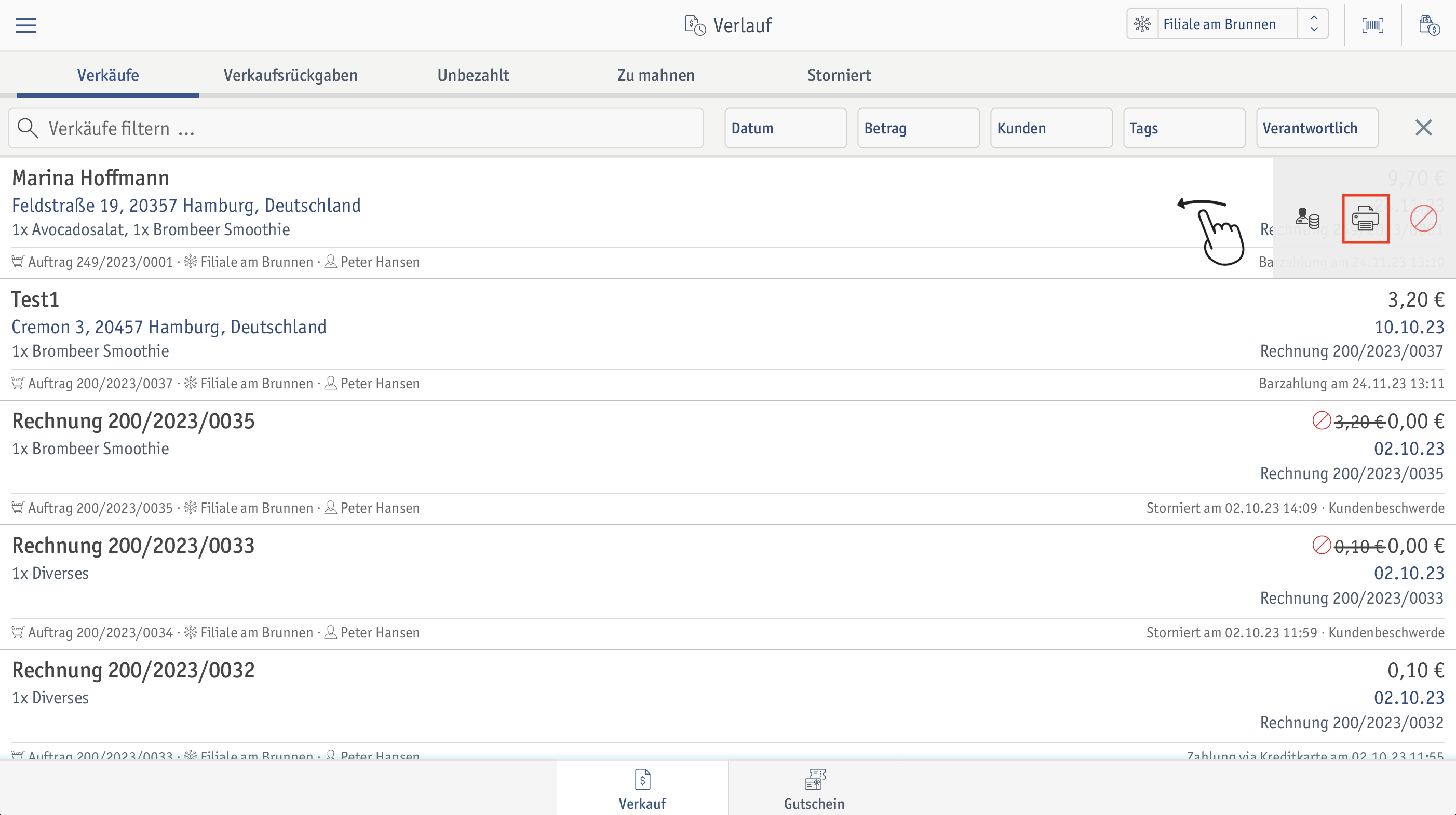Focus the Verkäufe filtern search field
1456x815 pixels.
coord(356,128)
